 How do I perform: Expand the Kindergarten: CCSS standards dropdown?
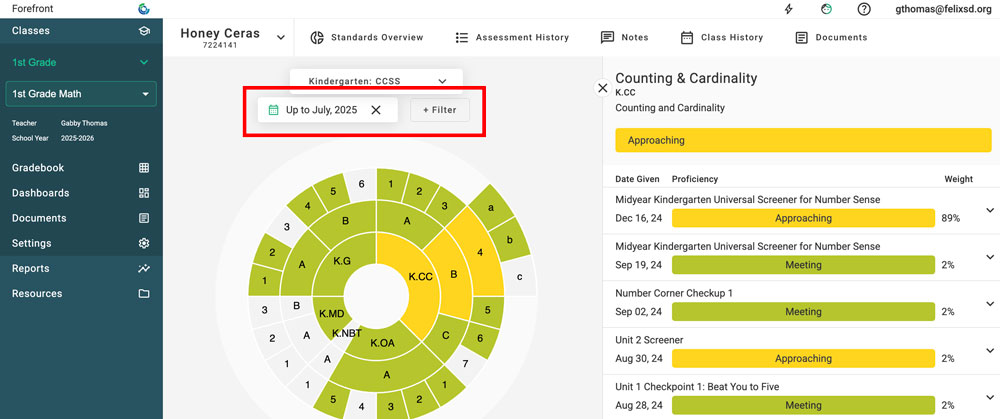point(442,80)
